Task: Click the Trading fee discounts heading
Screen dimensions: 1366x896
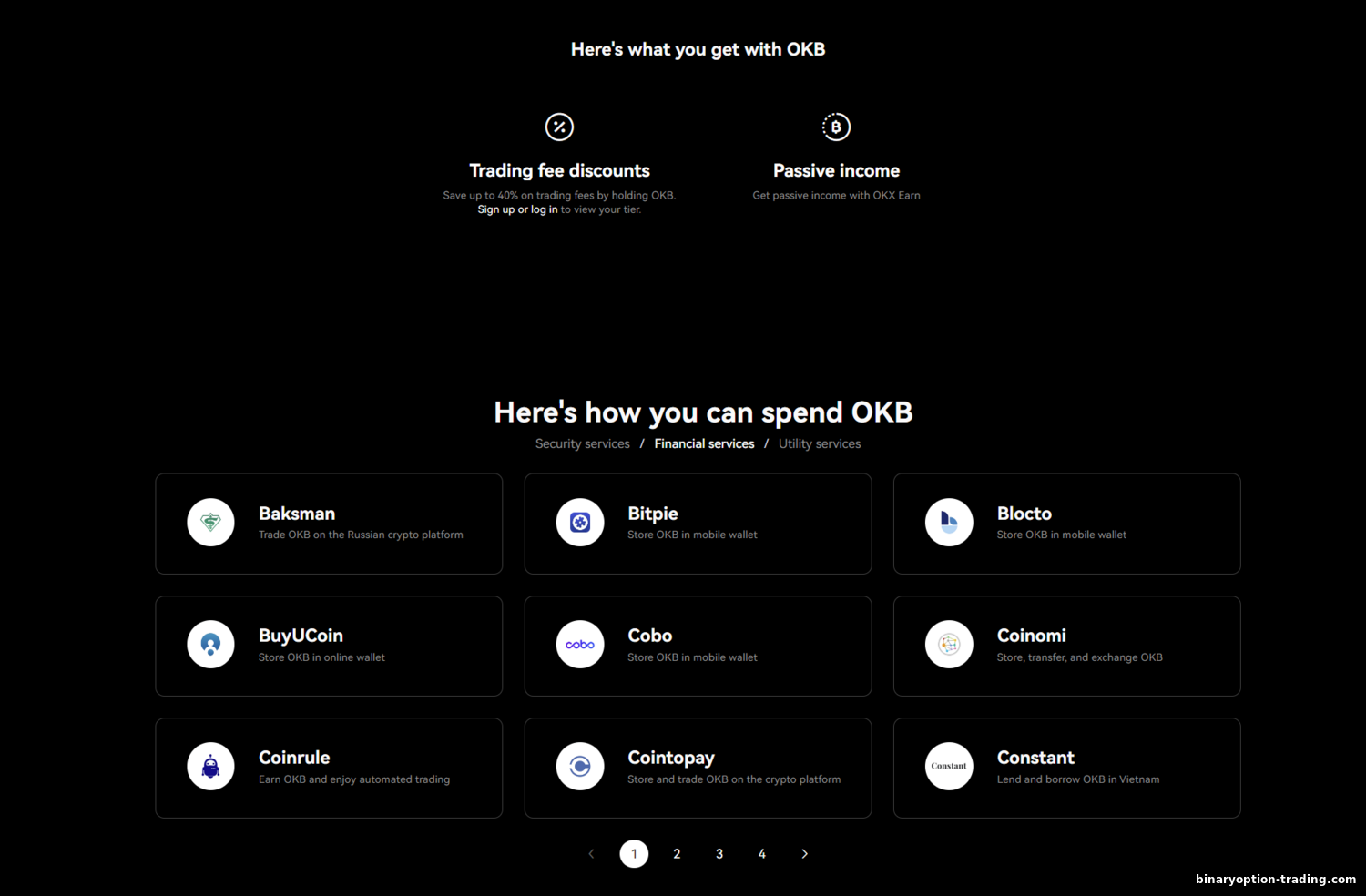Action: tap(559, 170)
